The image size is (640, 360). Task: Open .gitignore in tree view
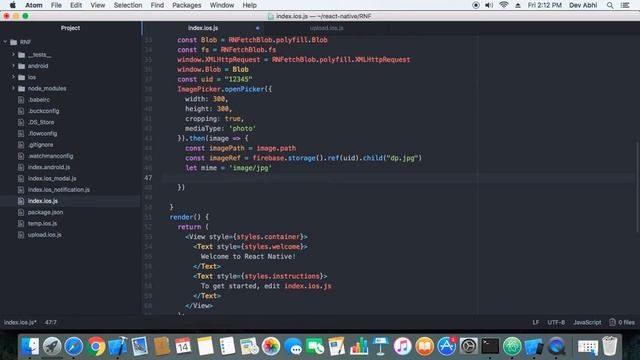click(40, 145)
